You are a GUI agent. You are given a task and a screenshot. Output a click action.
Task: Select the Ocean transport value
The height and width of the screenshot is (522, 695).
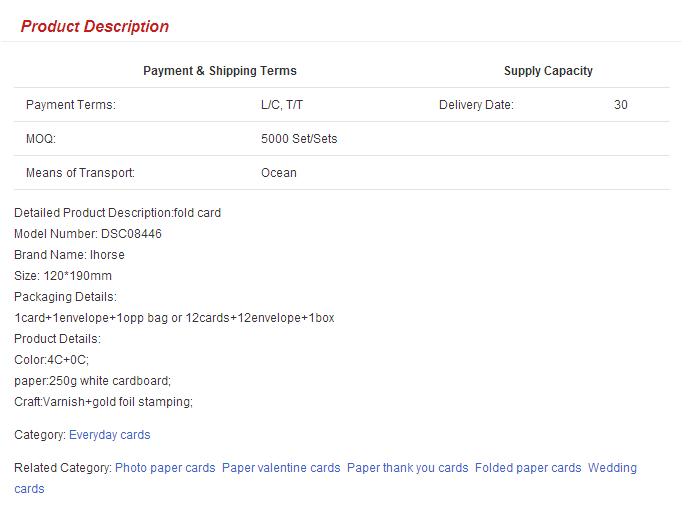pyautogui.click(x=279, y=173)
